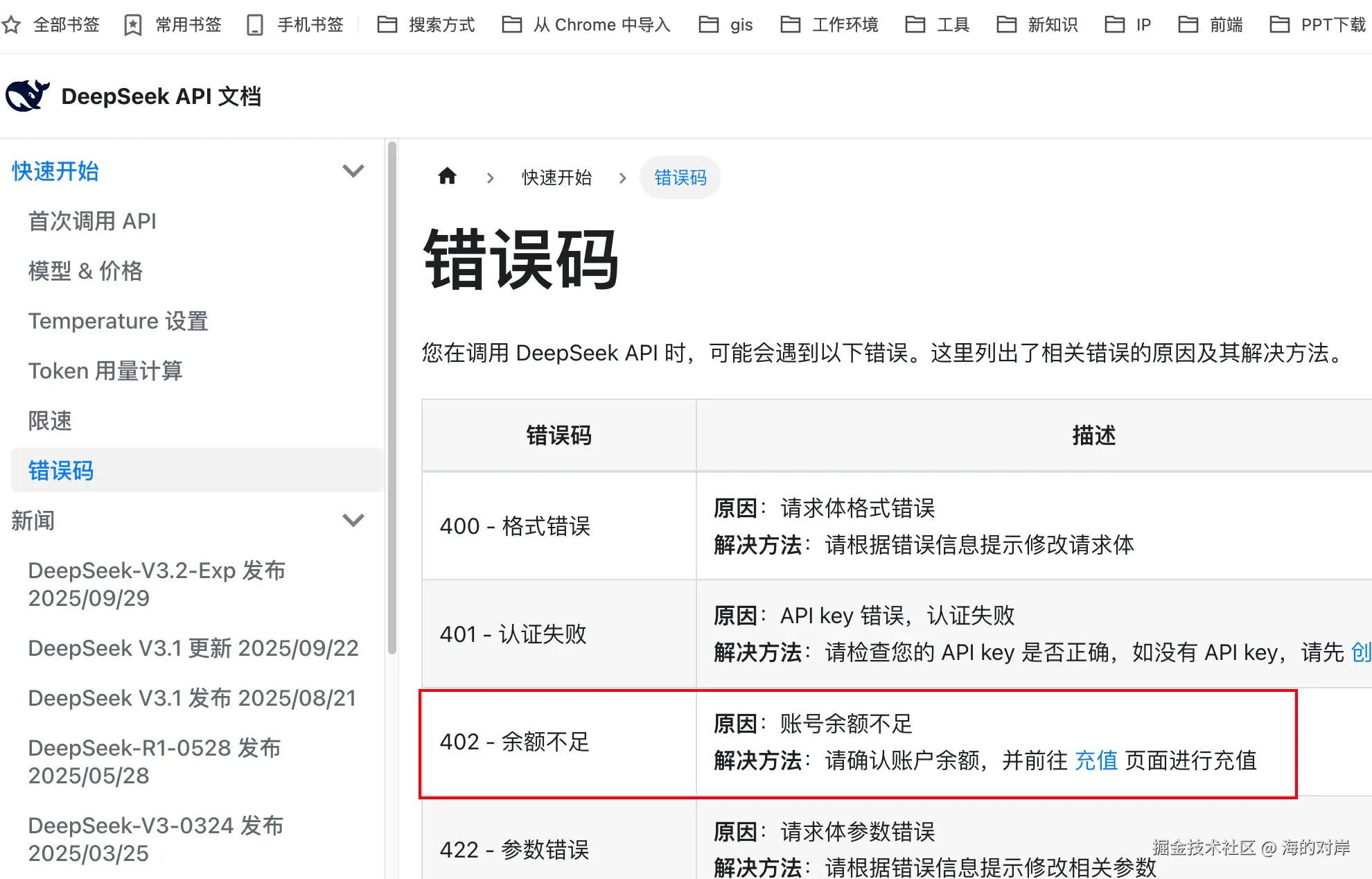The image size is (1372, 879).
Task: Collapse the 快速开始 sidebar section
Action: click(x=353, y=171)
